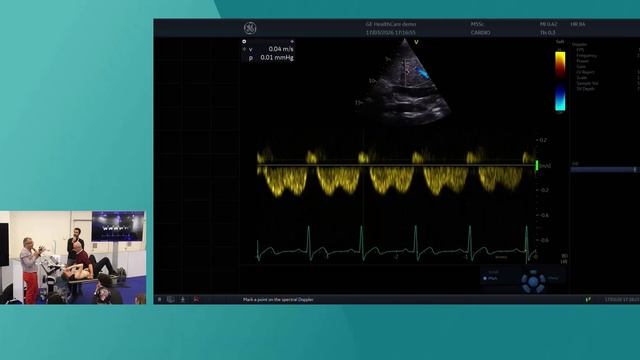Click the green icon beside the bottom-right timestamp

tap(588, 299)
